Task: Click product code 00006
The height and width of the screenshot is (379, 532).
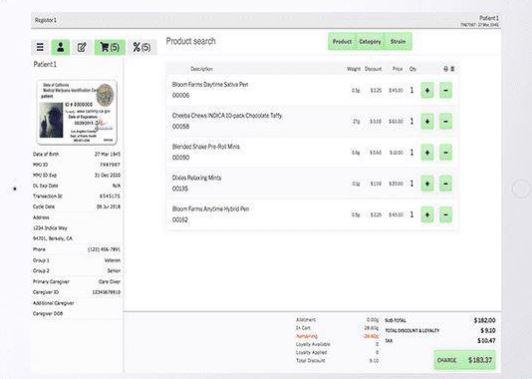Action: [180, 95]
